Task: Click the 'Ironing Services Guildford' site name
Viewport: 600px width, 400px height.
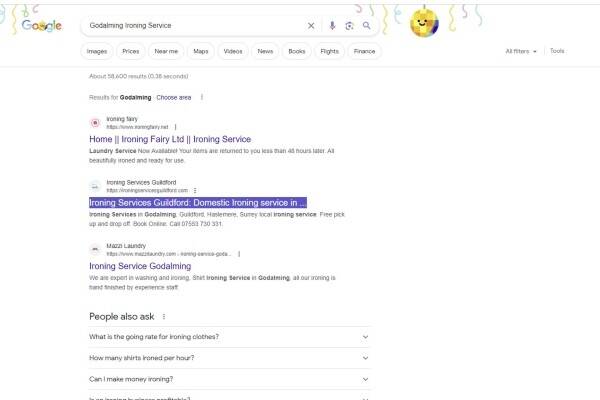Action: [x=141, y=183]
